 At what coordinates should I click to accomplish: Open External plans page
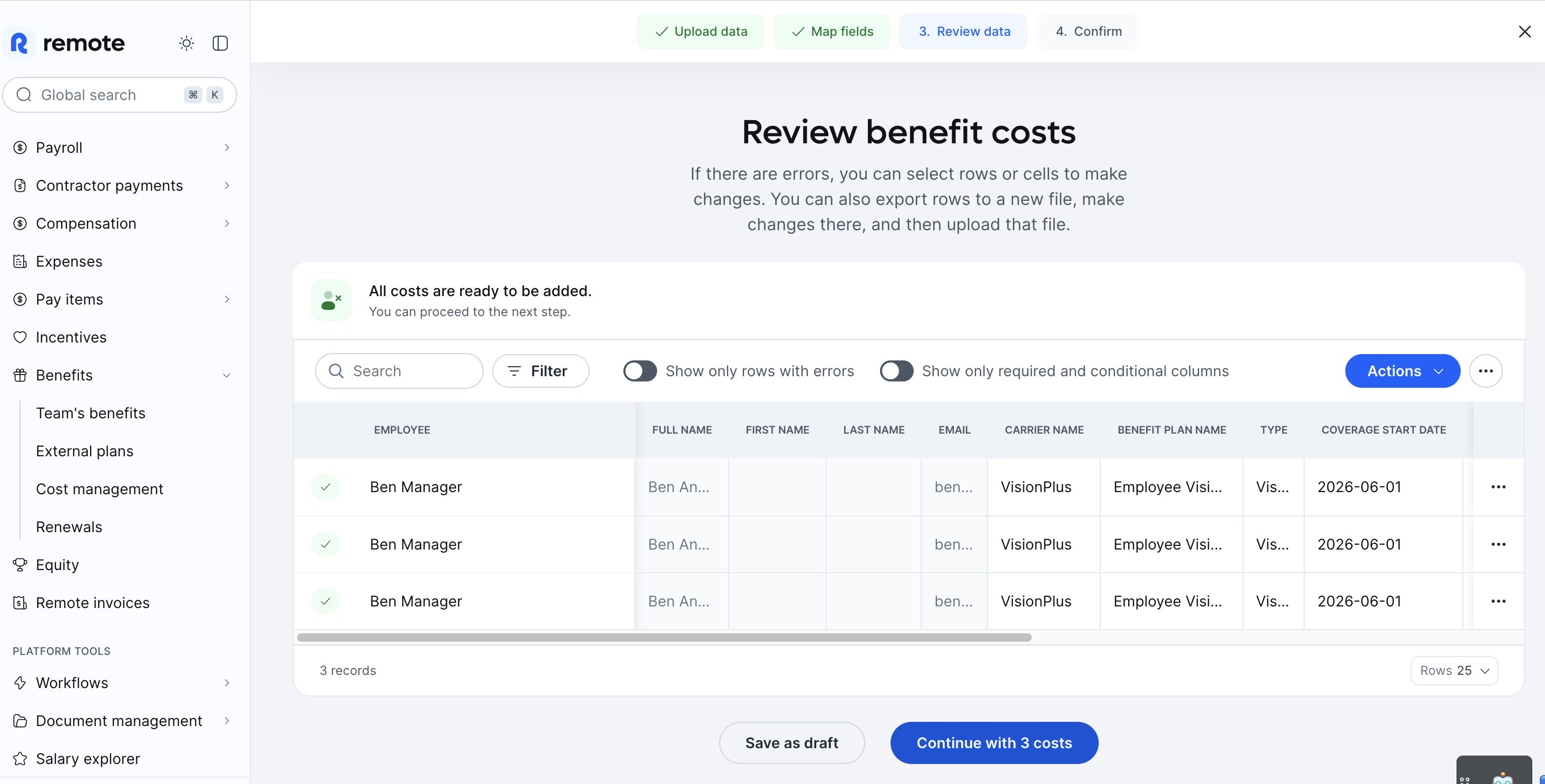pyautogui.click(x=84, y=450)
